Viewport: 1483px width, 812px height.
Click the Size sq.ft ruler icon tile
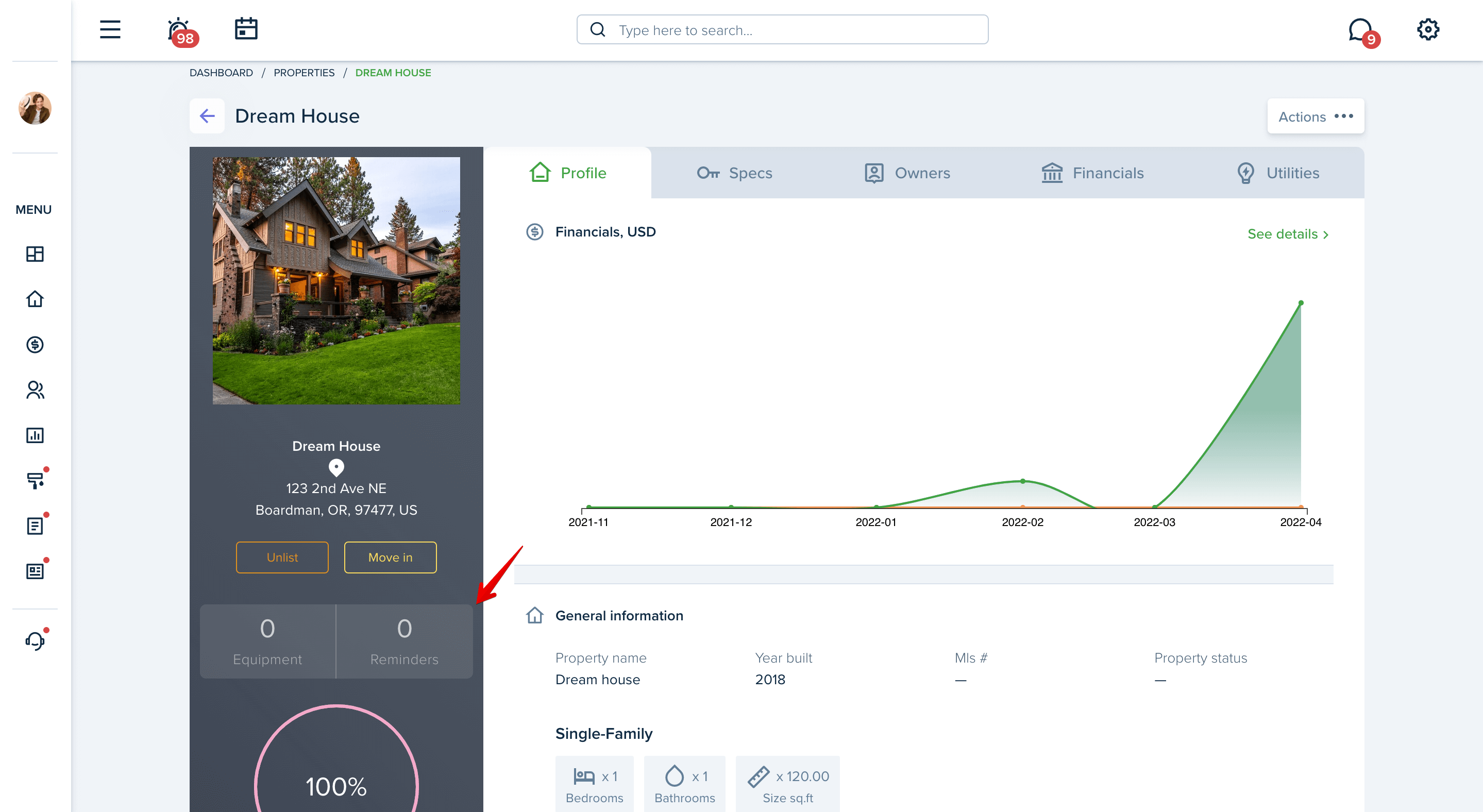[x=787, y=784]
